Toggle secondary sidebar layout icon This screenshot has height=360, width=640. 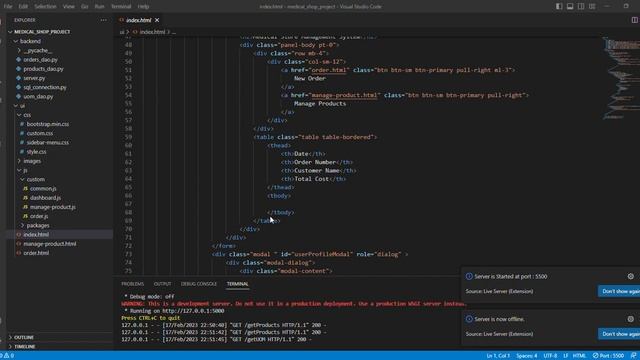tap(581, 7)
